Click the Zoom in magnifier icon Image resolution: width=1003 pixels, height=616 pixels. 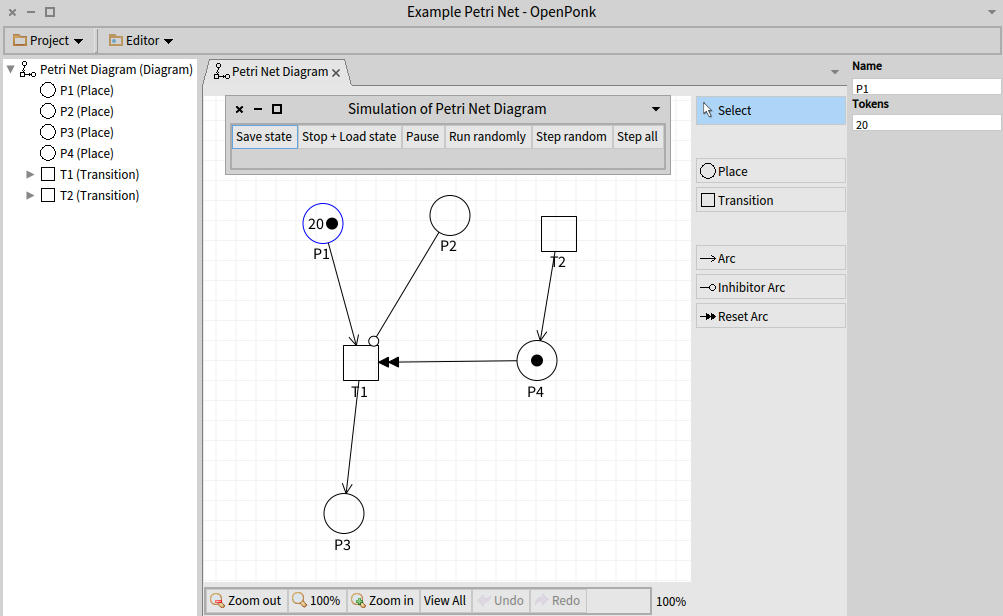357,600
